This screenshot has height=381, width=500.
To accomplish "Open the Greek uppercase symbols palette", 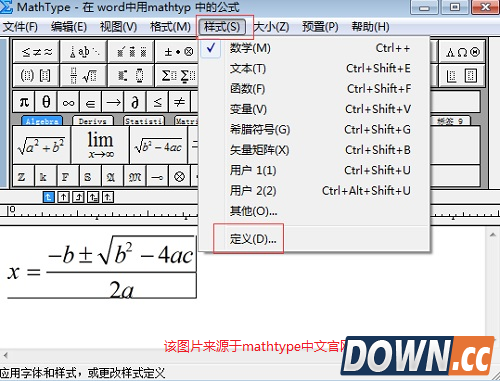I will [463, 52].
